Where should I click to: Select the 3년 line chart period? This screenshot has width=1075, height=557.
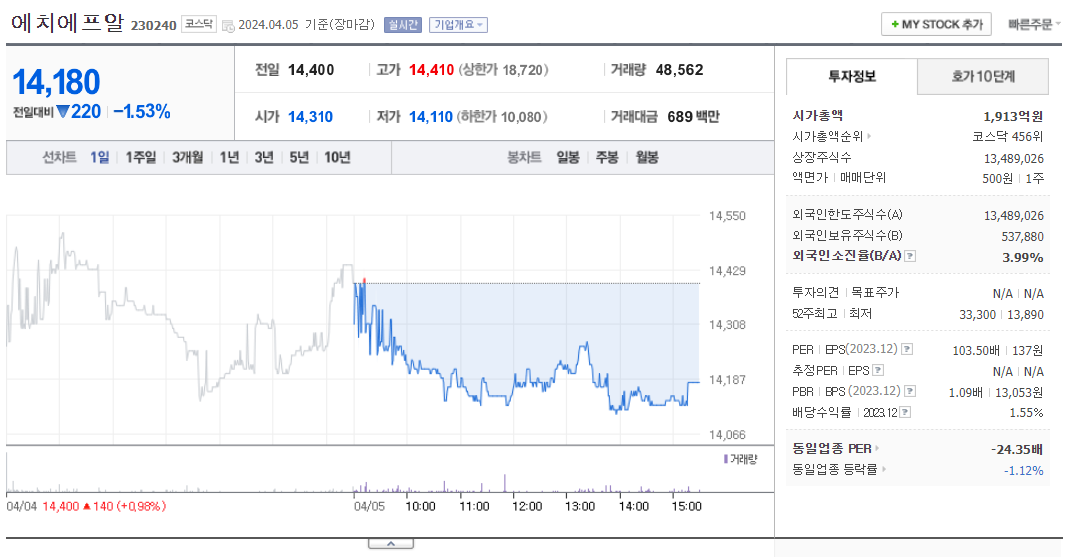(x=264, y=158)
